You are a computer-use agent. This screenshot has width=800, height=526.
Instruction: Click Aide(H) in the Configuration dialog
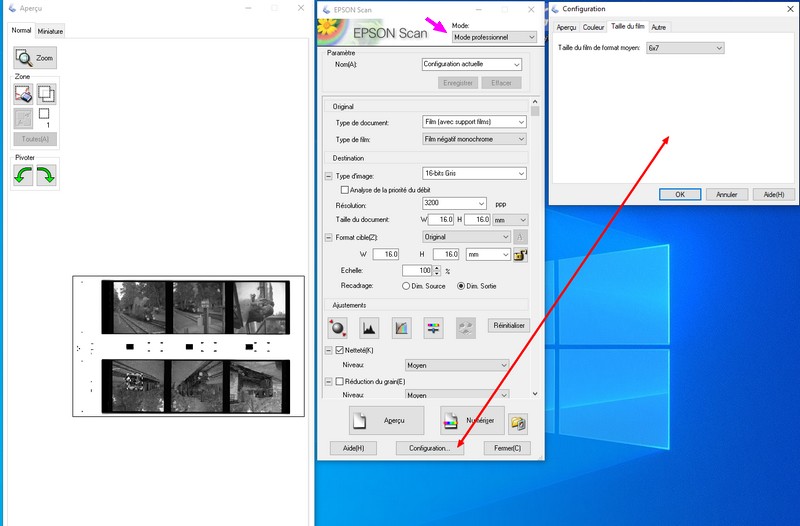(774, 194)
